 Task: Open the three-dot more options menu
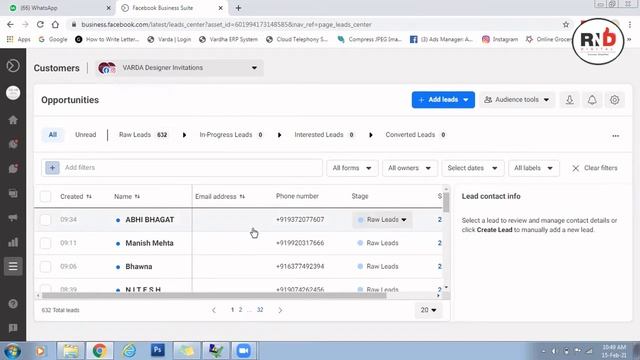[x=616, y=136]
